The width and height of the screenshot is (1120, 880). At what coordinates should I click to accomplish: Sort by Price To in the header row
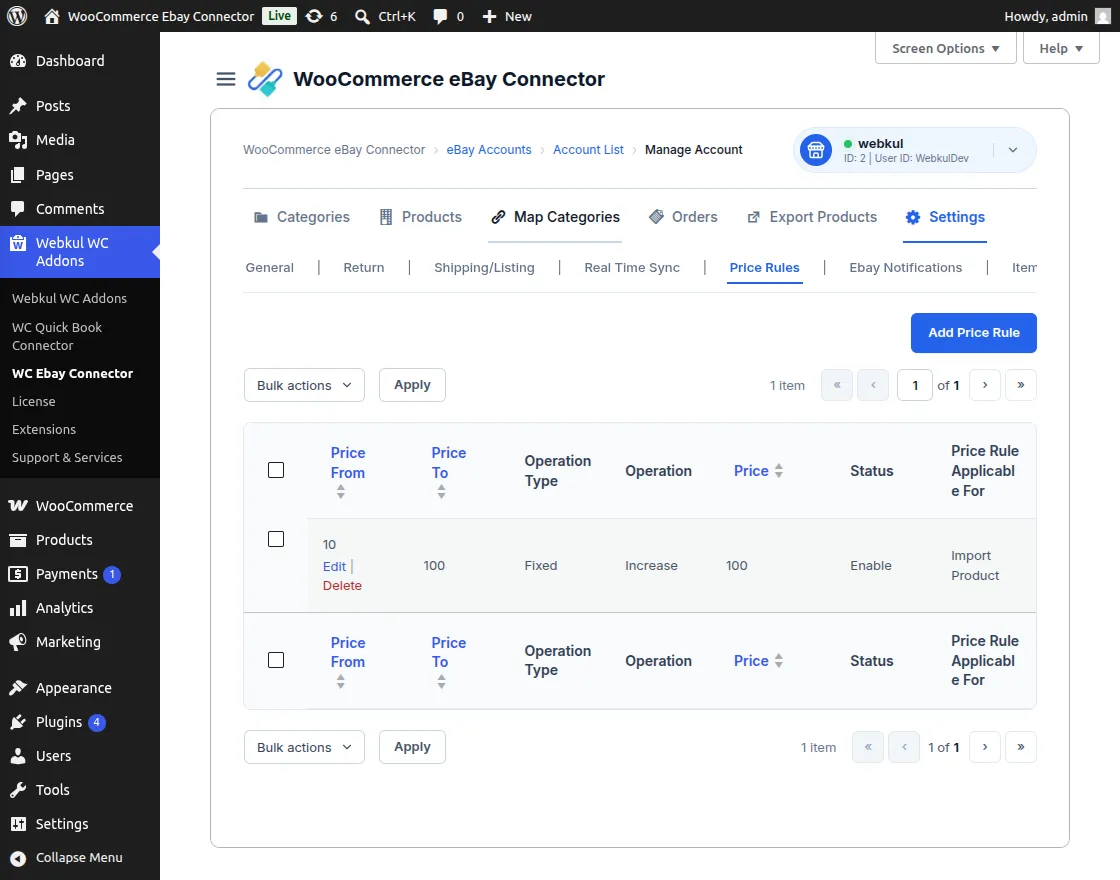click(449, 471)
